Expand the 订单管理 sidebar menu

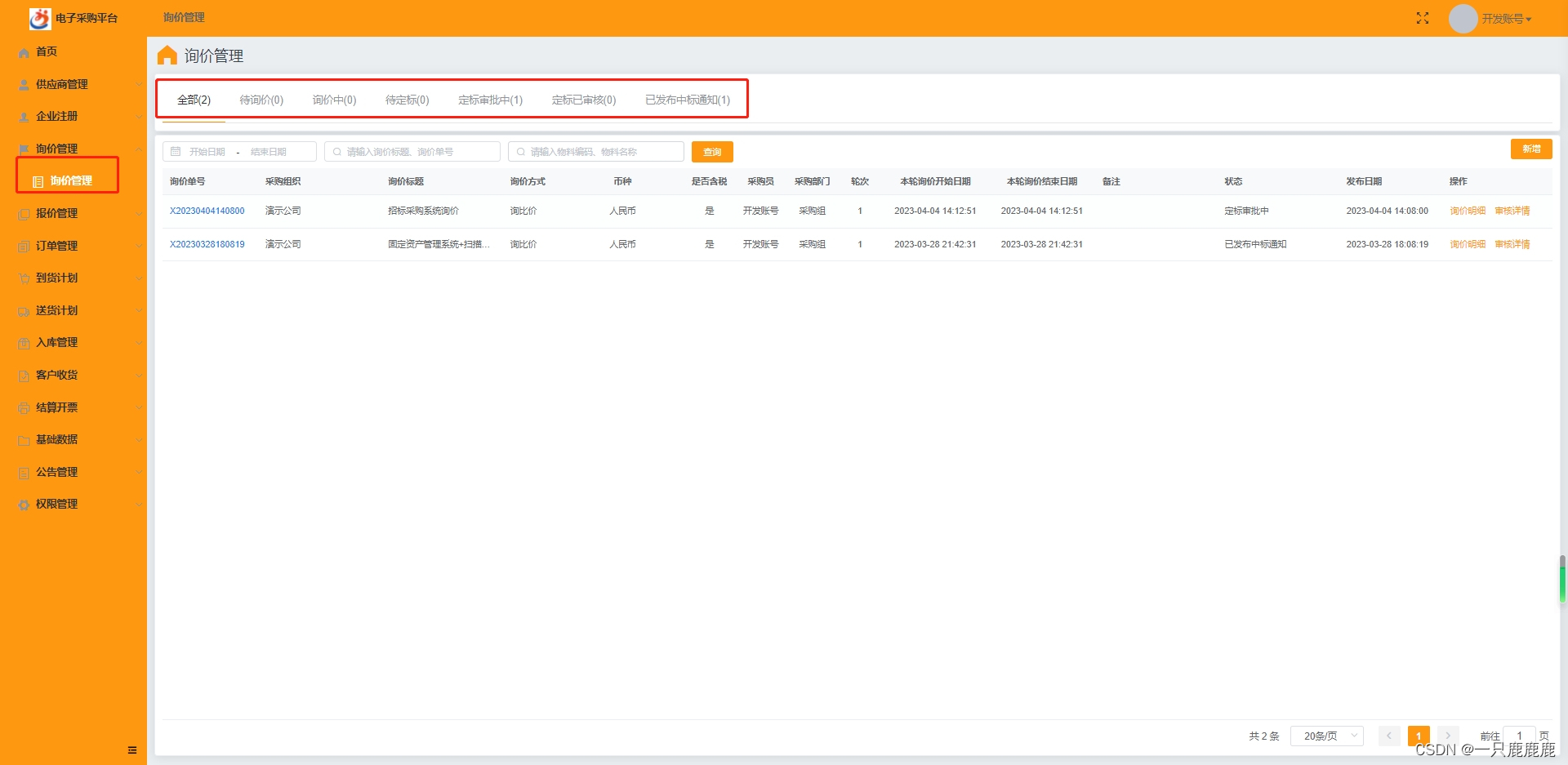point(73,246)
